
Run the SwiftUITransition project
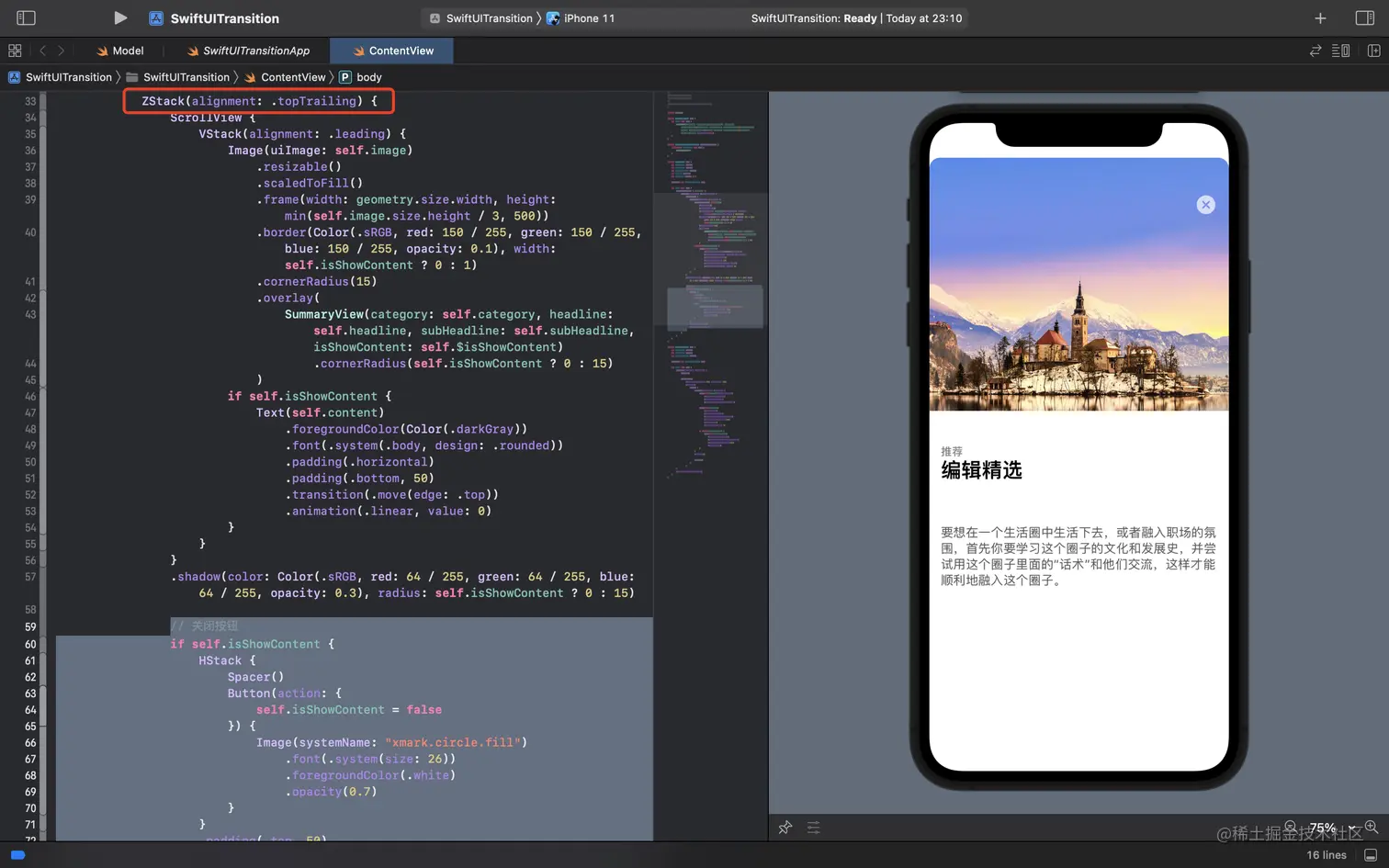120,17
